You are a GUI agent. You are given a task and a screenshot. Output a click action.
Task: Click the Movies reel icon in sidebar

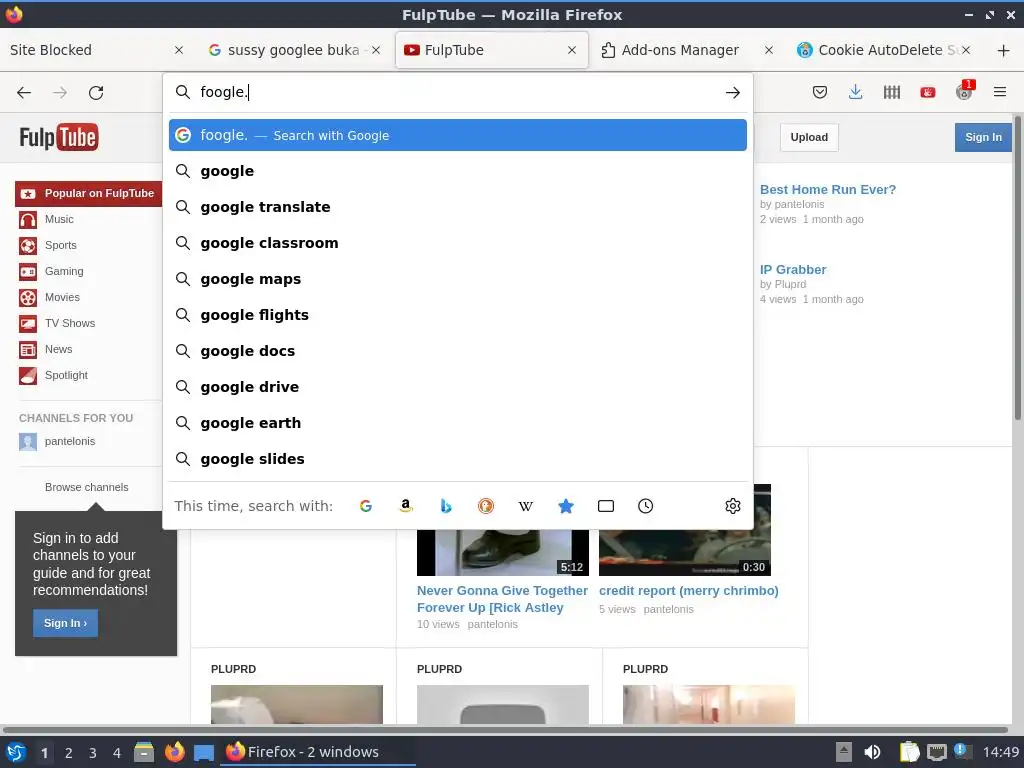tap(28, 298)
